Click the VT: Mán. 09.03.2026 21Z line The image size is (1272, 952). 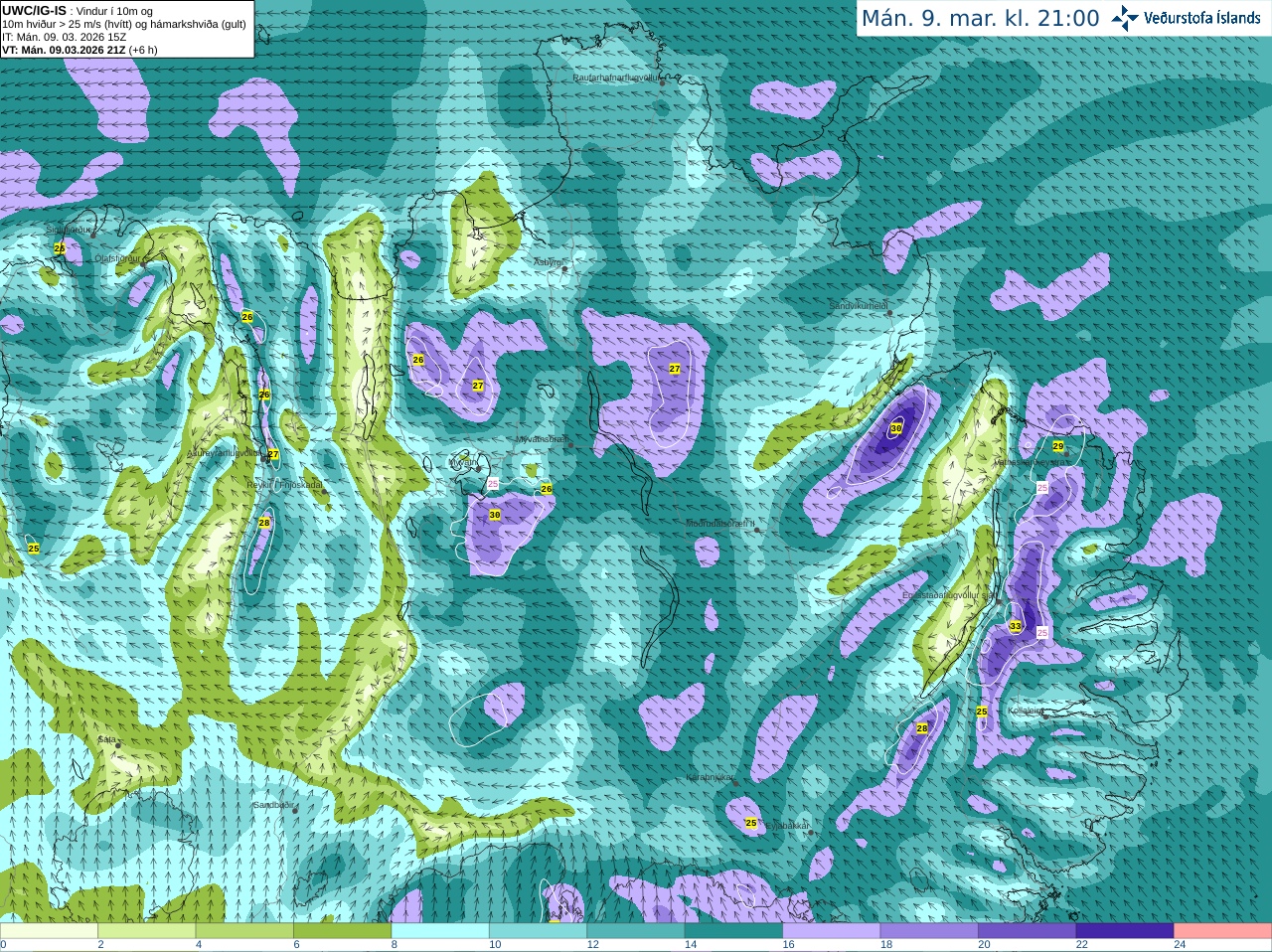tap(79, 50)
